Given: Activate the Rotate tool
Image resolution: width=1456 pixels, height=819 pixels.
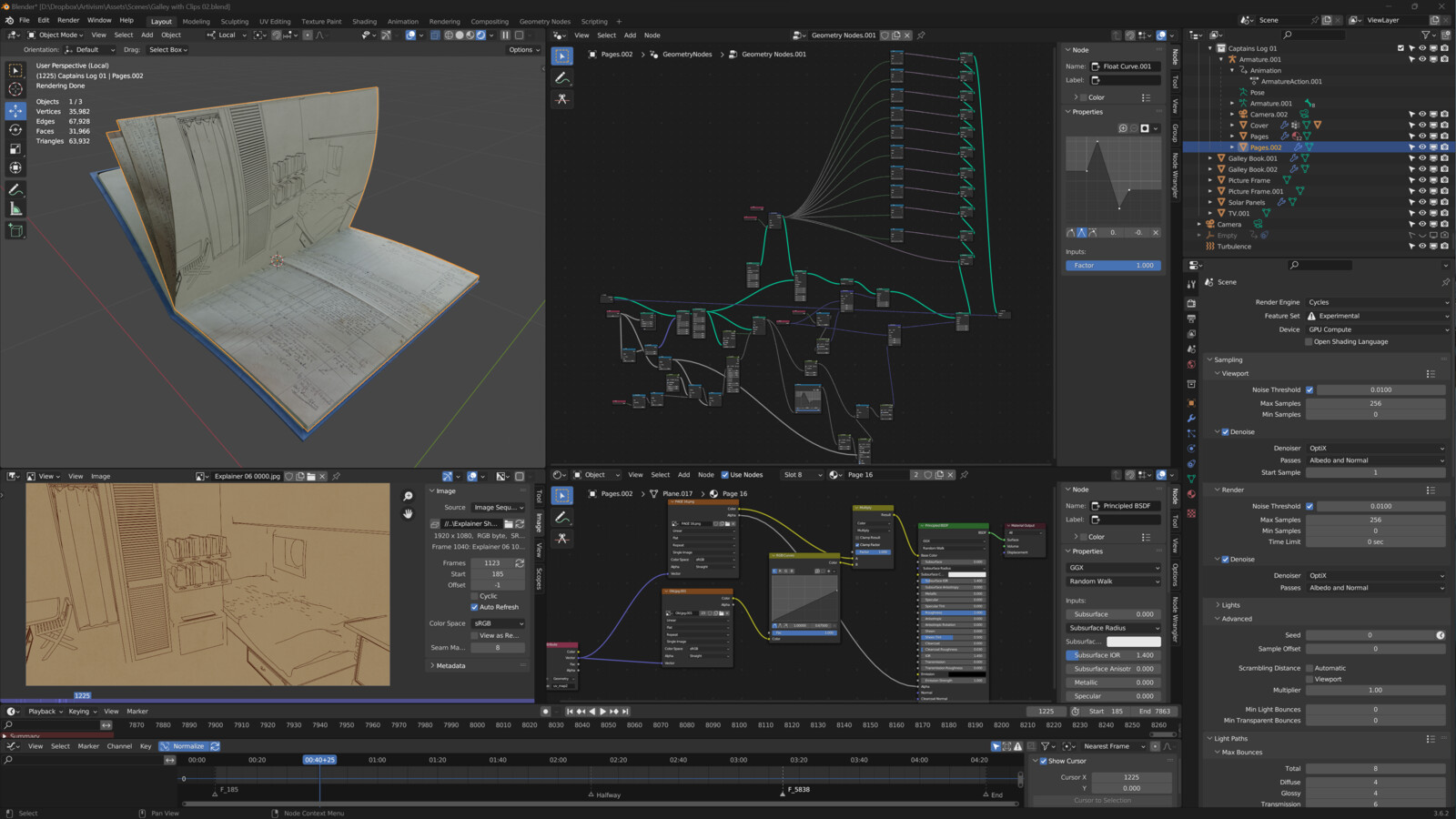Looking at the screenshot, I should point(15,129).
